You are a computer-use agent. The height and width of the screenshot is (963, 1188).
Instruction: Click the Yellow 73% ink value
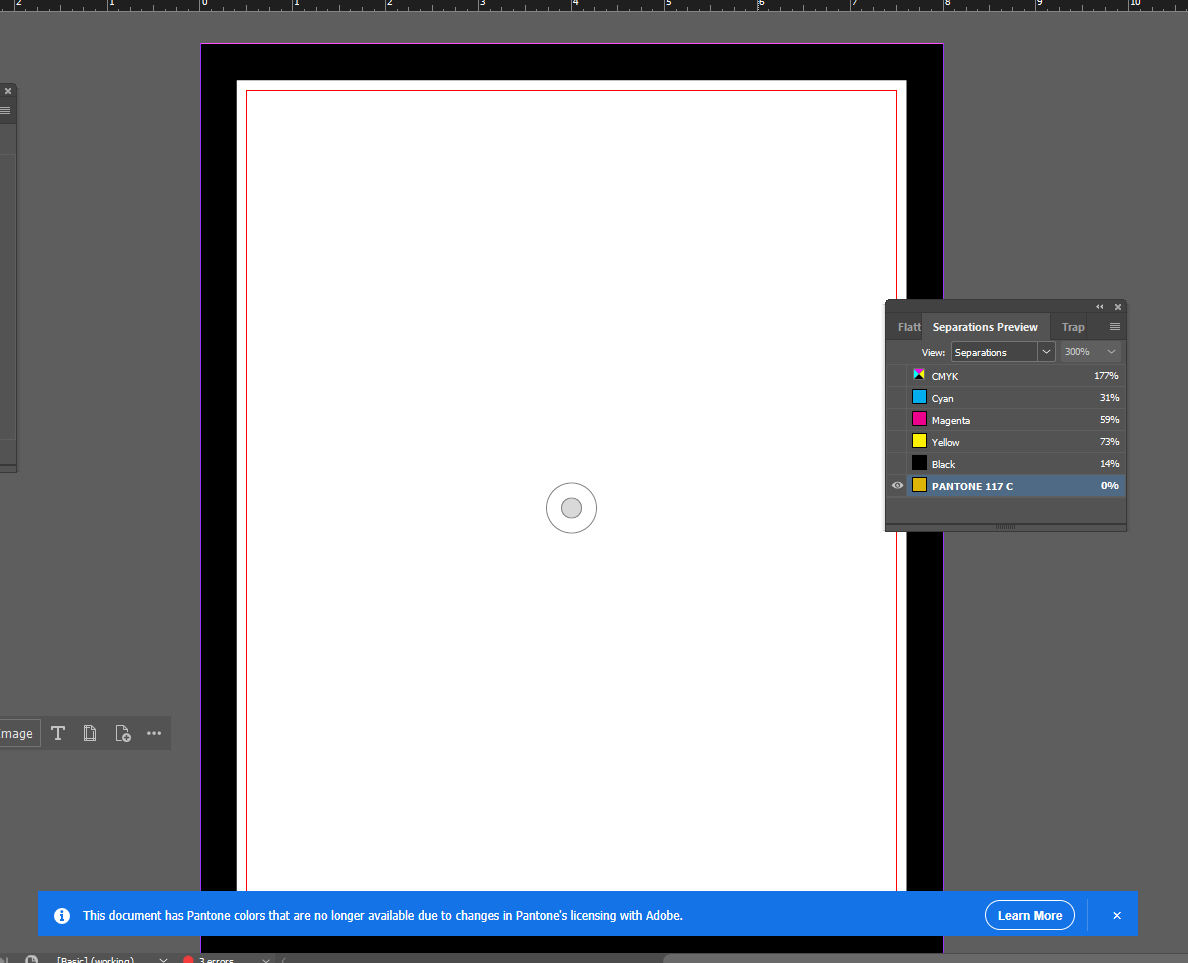pos(1109,442)
